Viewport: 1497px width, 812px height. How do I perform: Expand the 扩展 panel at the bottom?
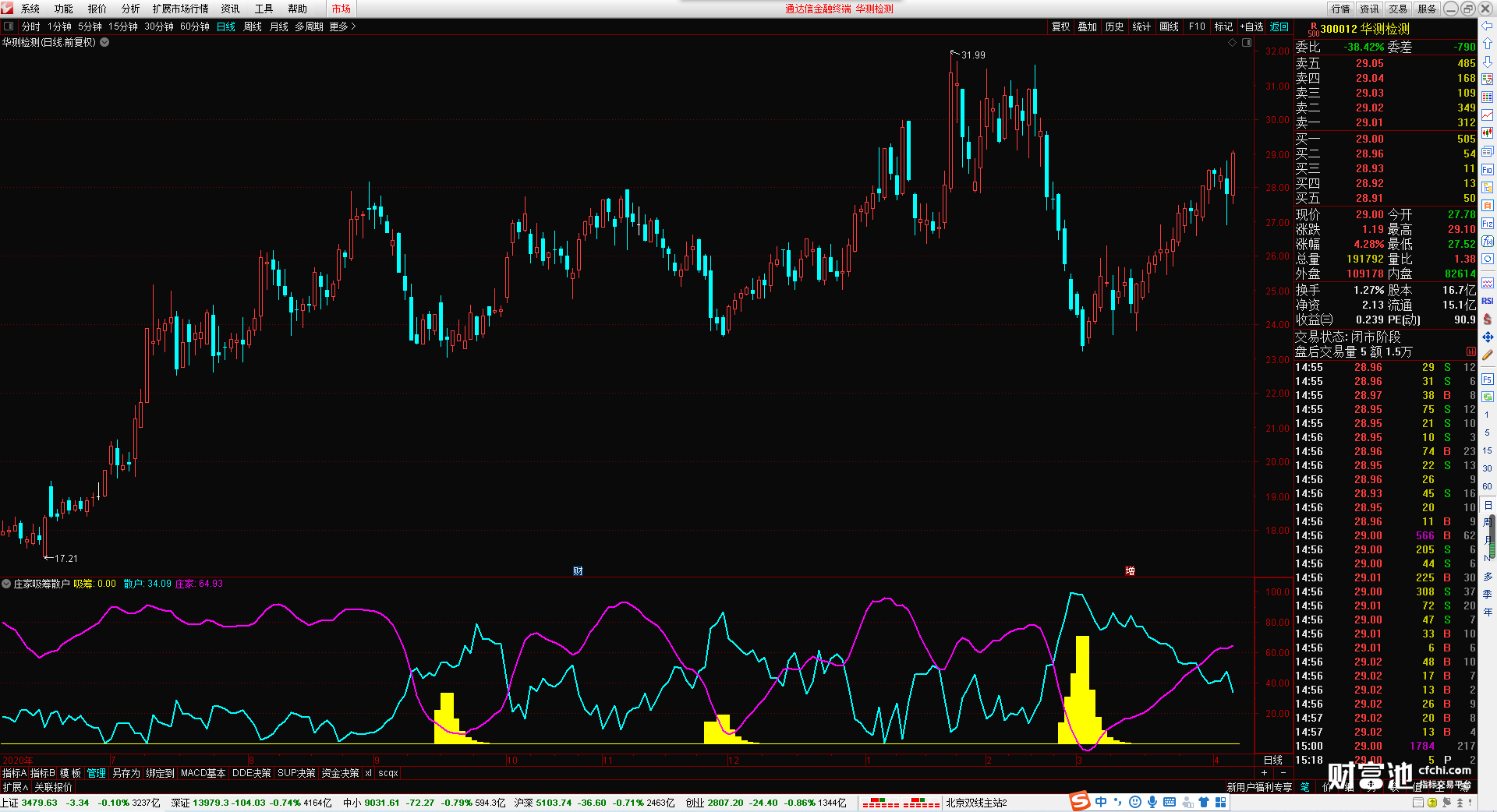(15, 787)
